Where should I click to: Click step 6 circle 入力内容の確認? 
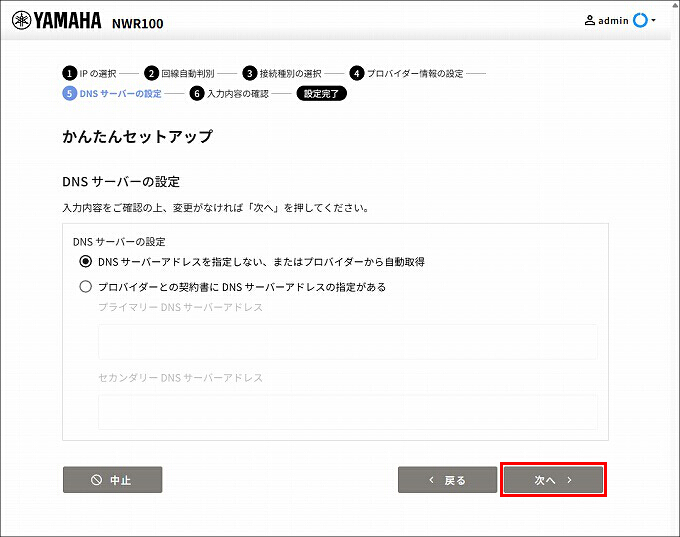(x=197, y=93)
